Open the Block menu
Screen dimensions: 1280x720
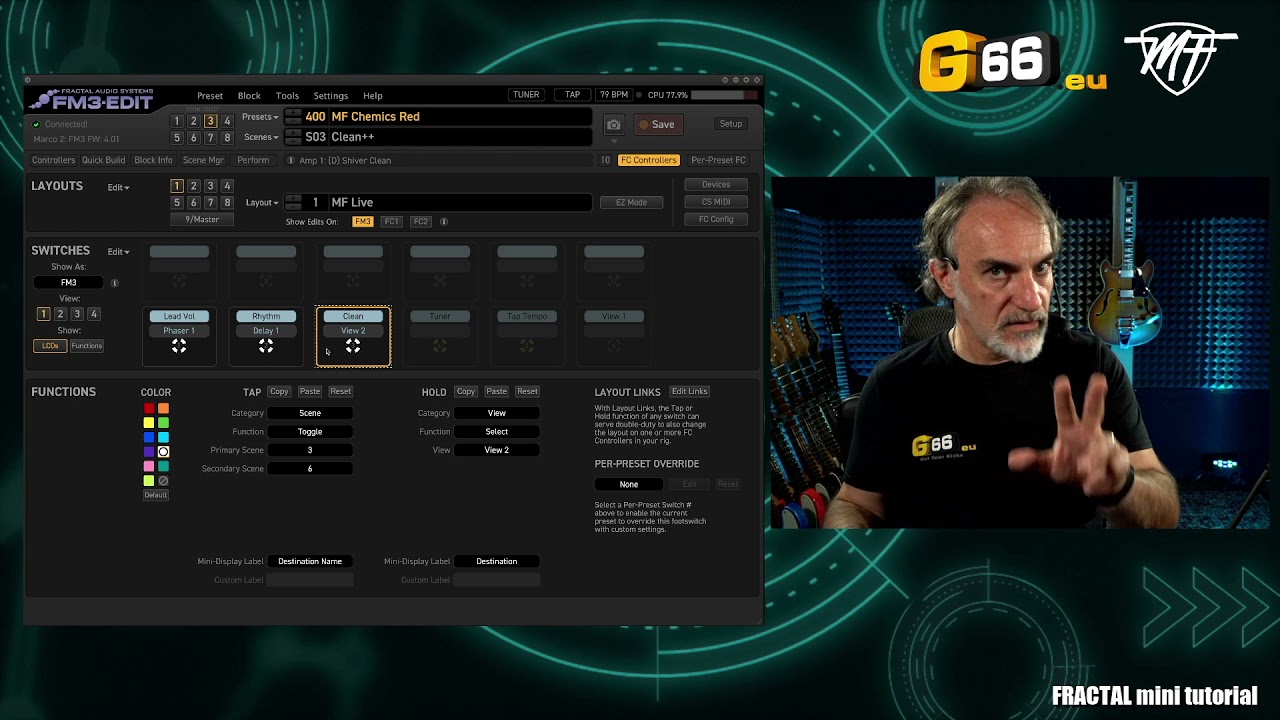click(249, 96)
